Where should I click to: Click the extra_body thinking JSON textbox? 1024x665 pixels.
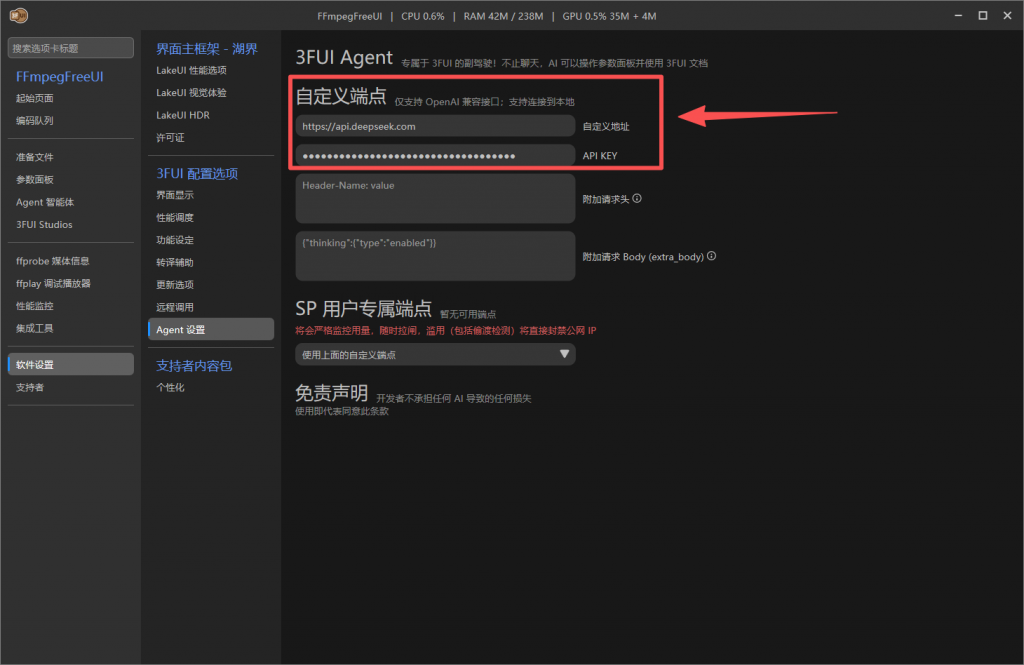click(435, 256)
